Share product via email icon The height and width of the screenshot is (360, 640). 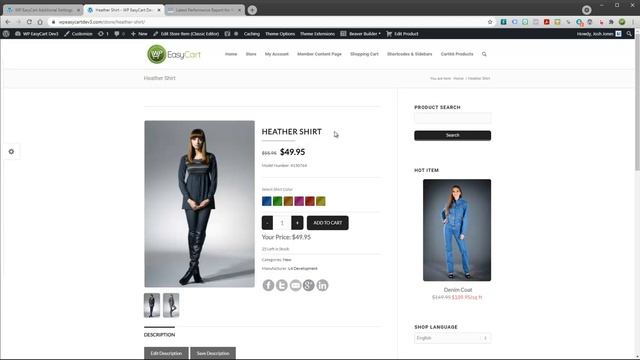[x=295, y=285]
